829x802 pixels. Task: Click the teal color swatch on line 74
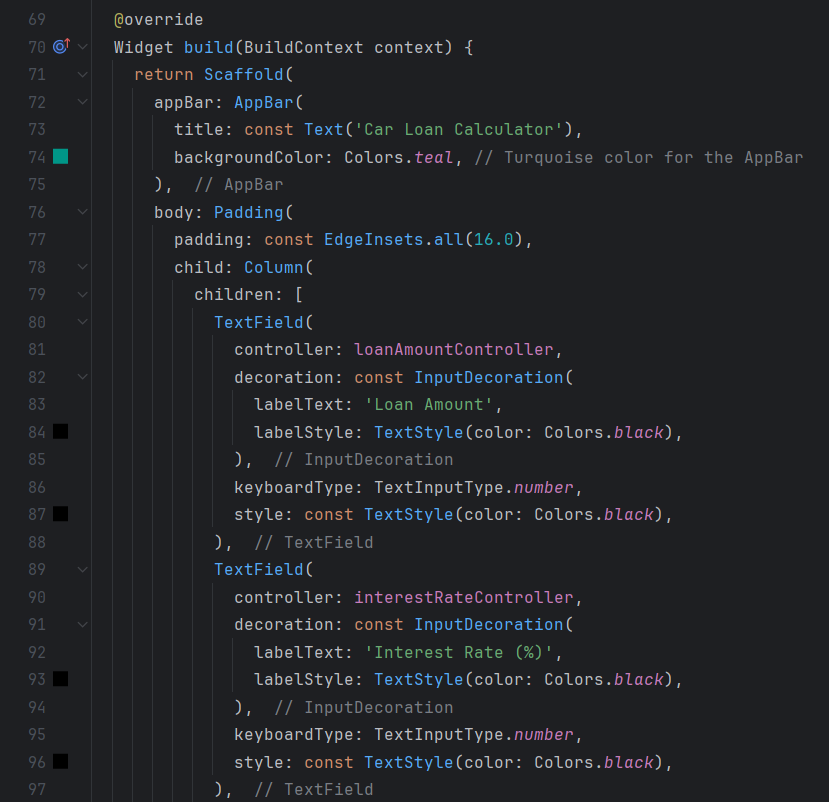[61, 156]
